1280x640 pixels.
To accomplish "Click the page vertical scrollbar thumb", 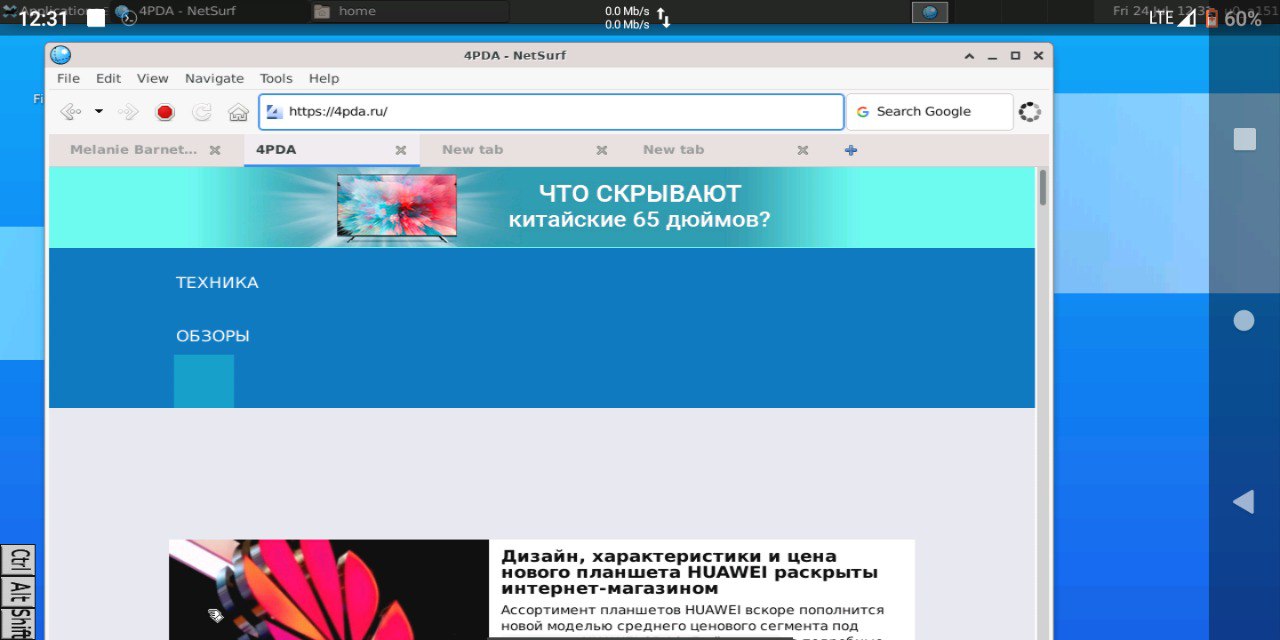I will [1043, 188].
